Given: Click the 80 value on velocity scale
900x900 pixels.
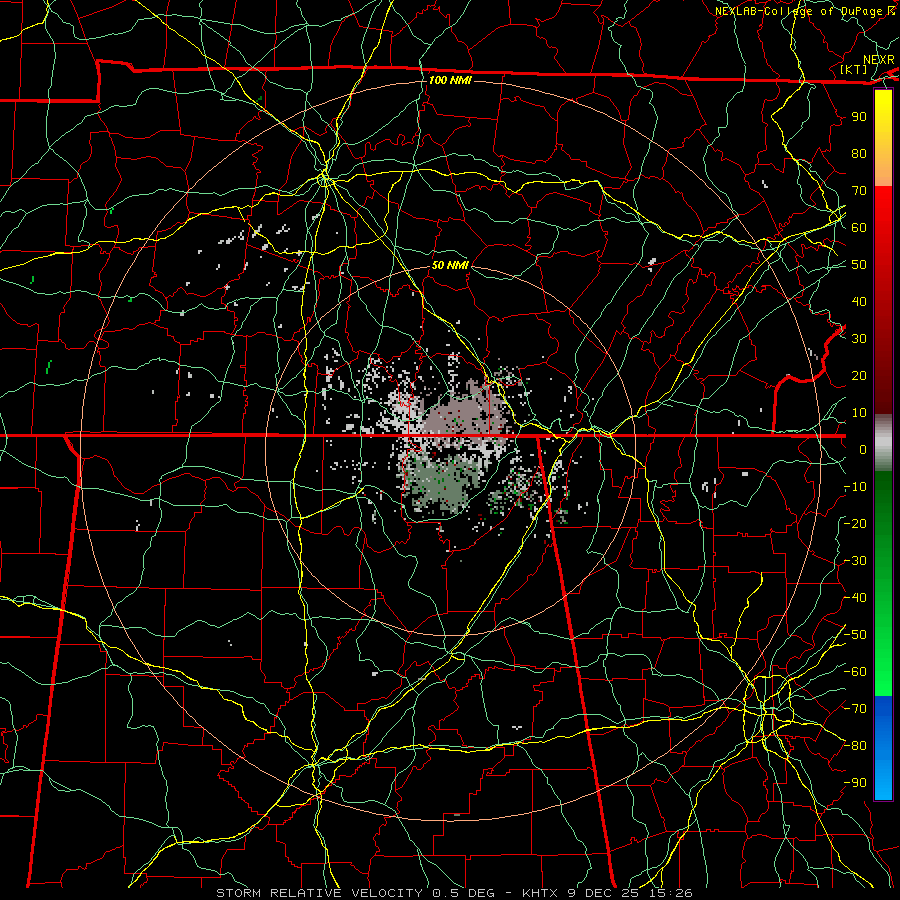Looking at the screenshot, I should (859, 153).
